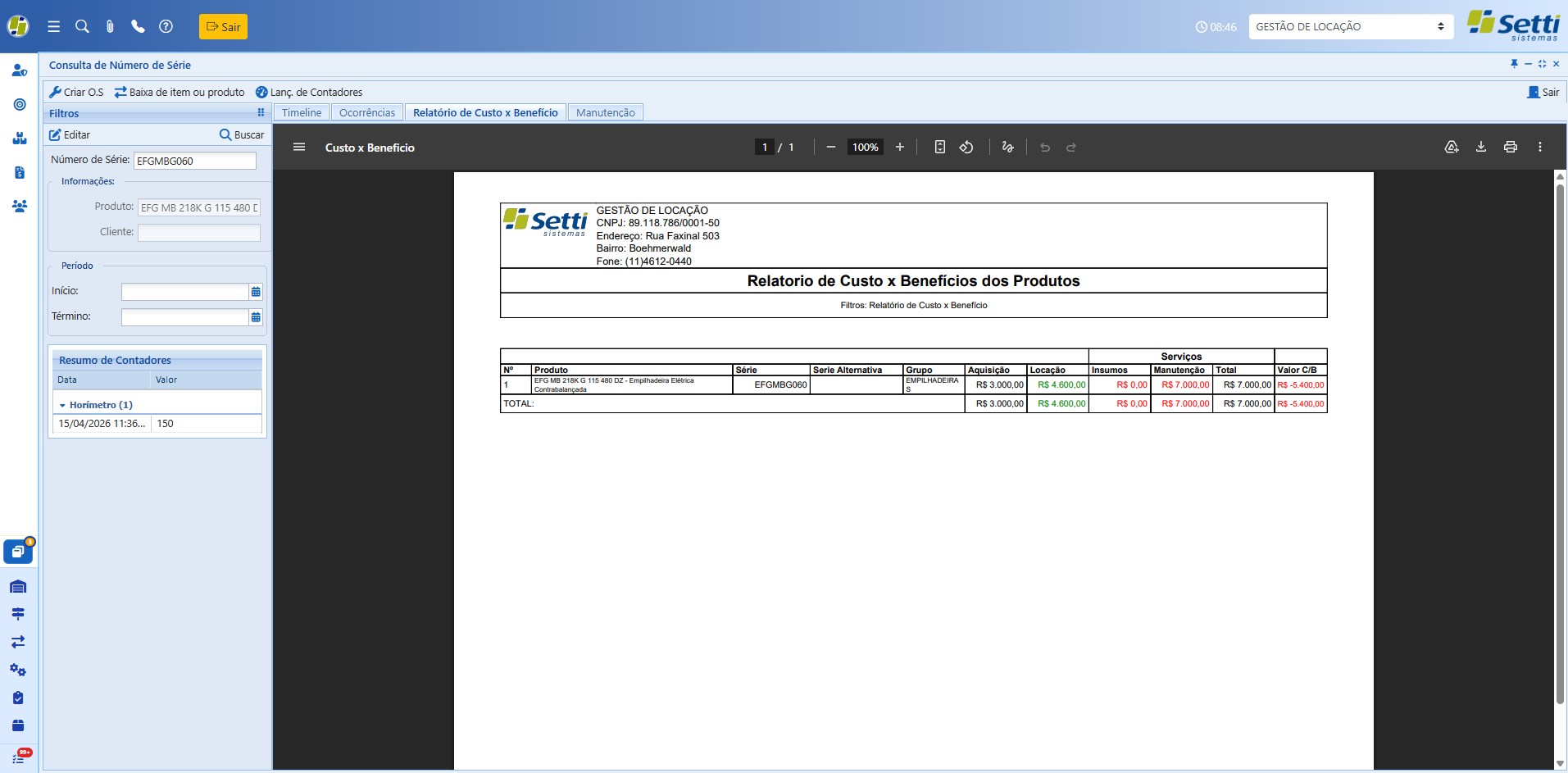Click the Buscar button in Filtros

(x=242, y=135)
